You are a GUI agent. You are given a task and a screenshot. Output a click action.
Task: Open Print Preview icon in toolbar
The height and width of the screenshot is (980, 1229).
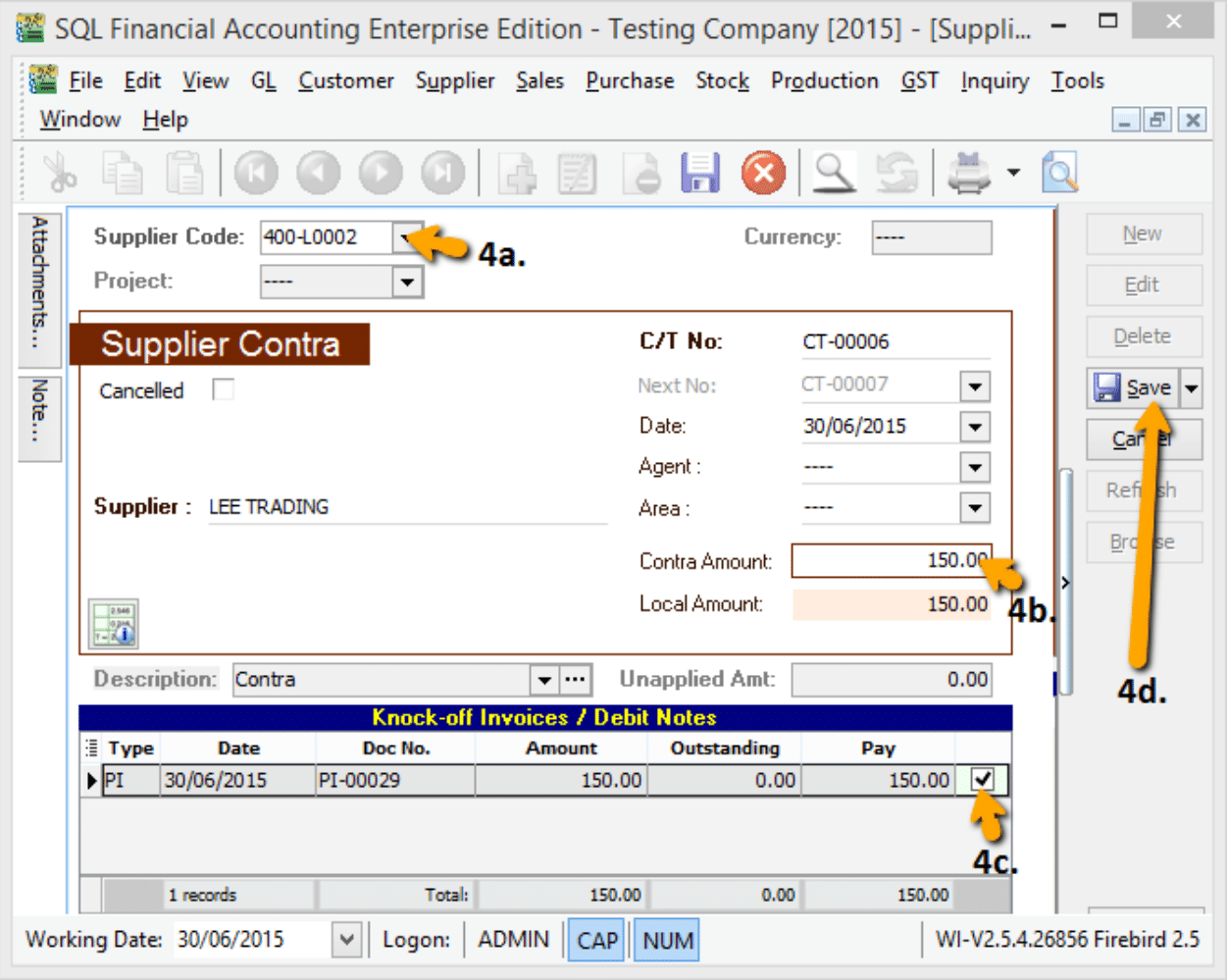[1059, 174]
